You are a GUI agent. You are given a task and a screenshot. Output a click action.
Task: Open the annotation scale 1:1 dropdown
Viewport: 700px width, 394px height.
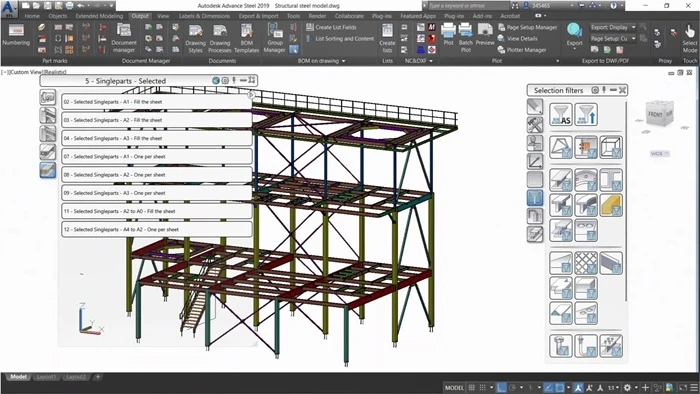tap(613, 387)
